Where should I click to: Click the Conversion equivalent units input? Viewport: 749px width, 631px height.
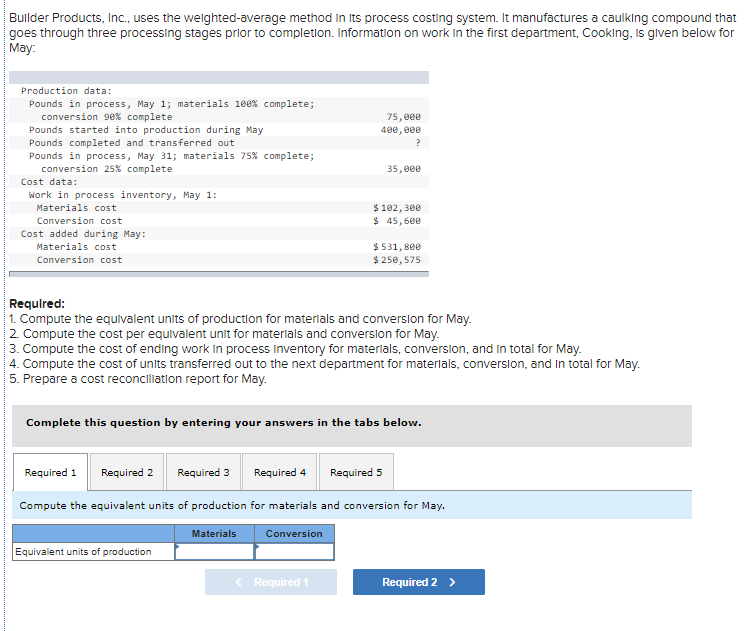(294, 551)
